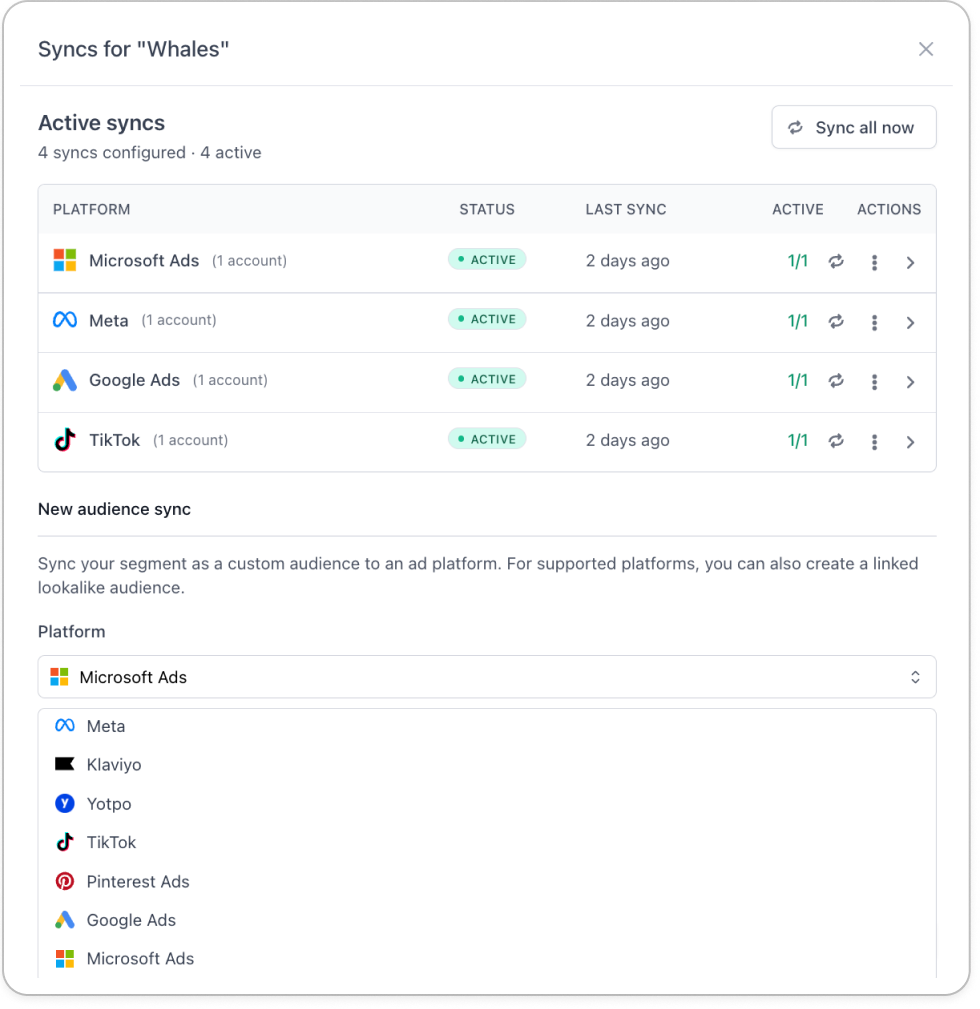The width and height of the screenshot is (980, 1009).
Task: Click '(1 account)' next to Meta
Action: point(179,320)
